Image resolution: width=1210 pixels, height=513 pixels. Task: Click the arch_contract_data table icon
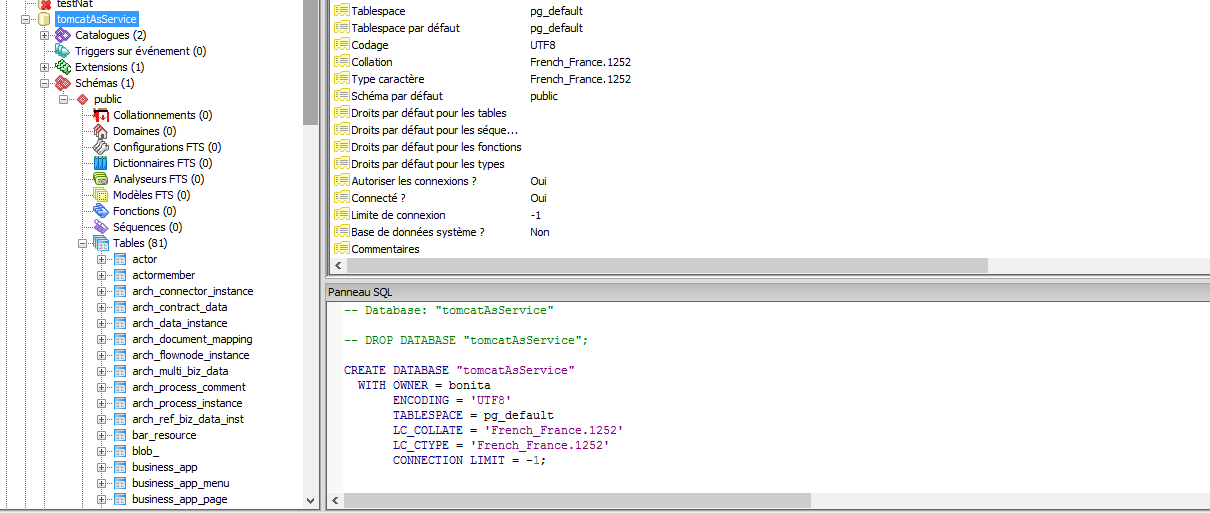click(x=120, y=307)
